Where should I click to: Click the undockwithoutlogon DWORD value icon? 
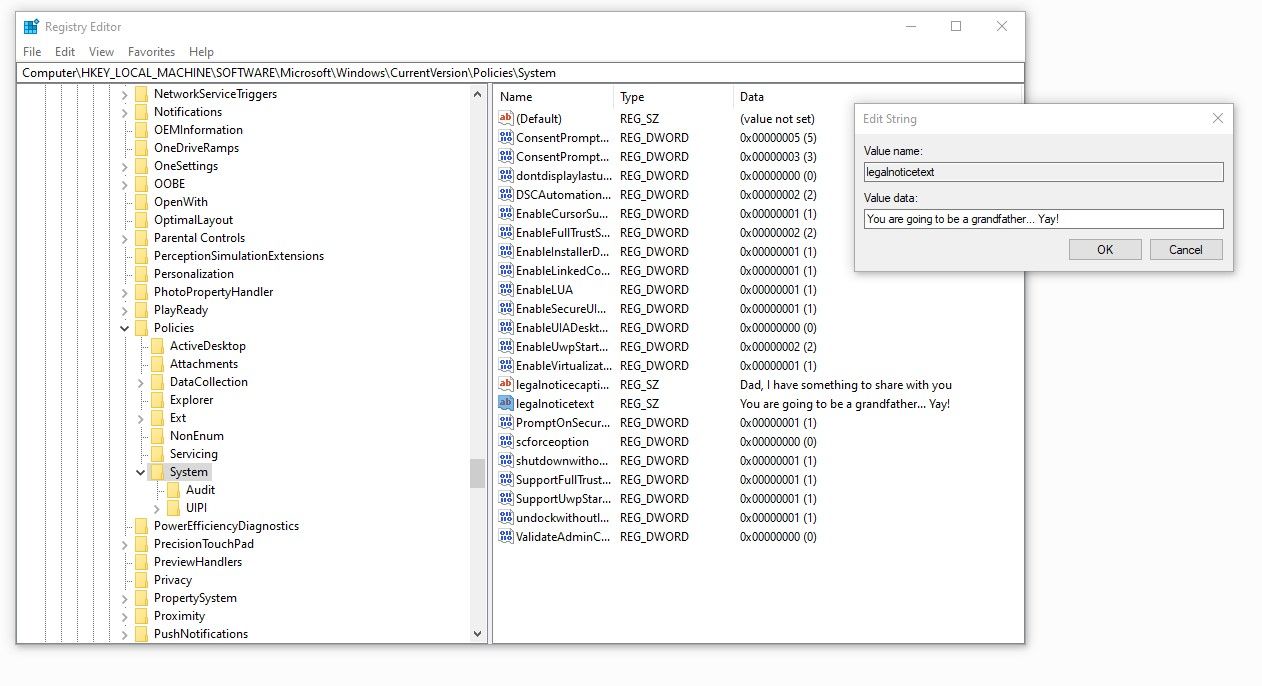click(505, 518)
